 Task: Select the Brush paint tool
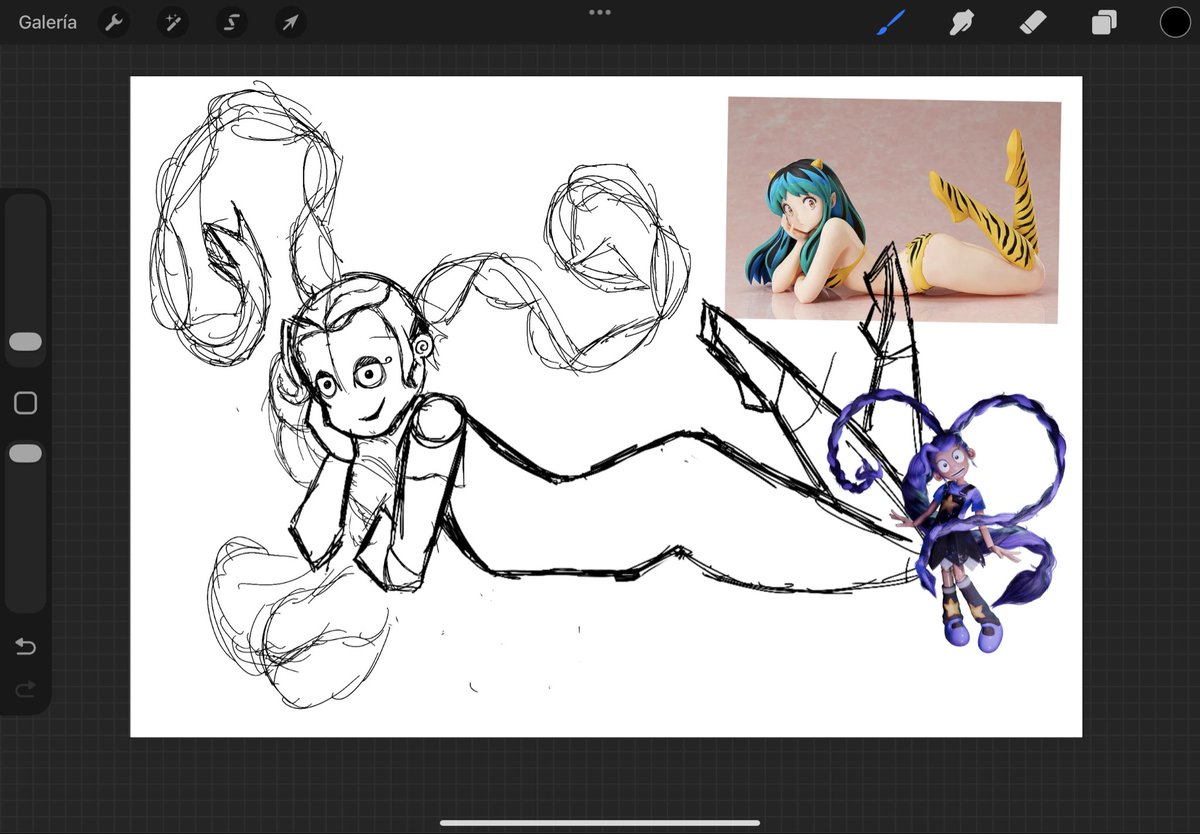tap(890, 22)
